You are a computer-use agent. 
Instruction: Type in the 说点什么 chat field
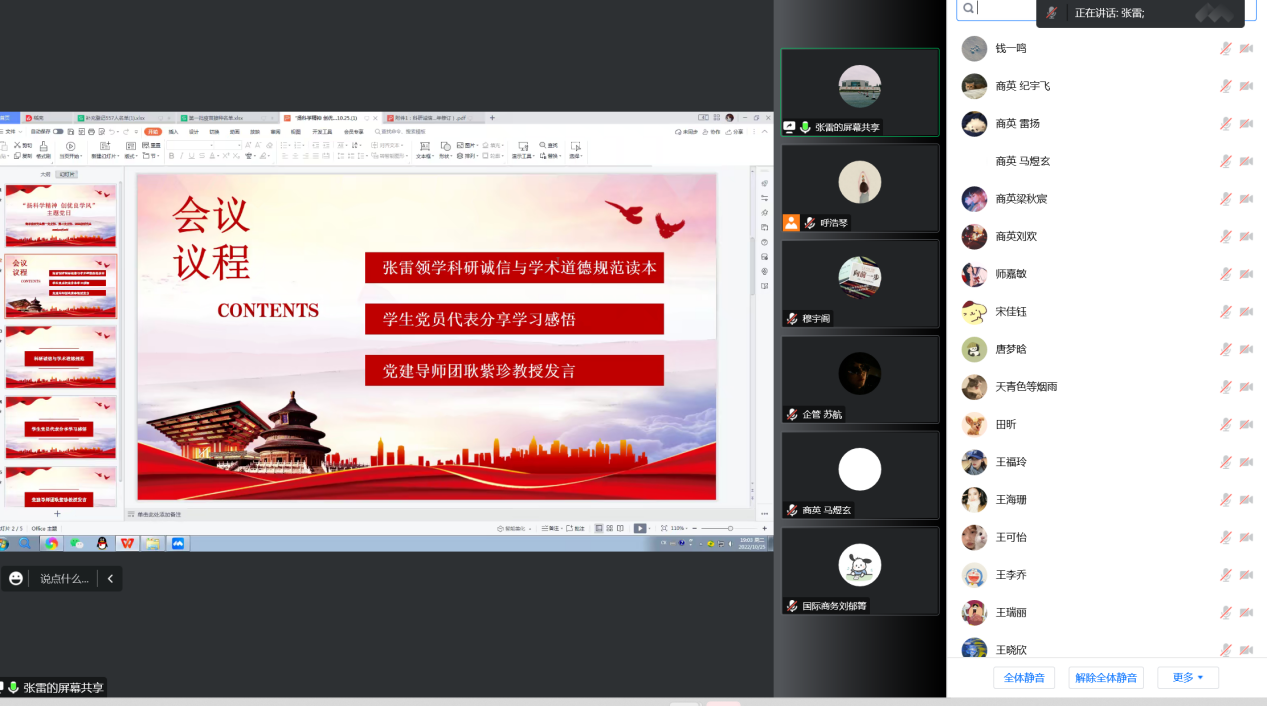pyautogui.click(x=64, y=579)
